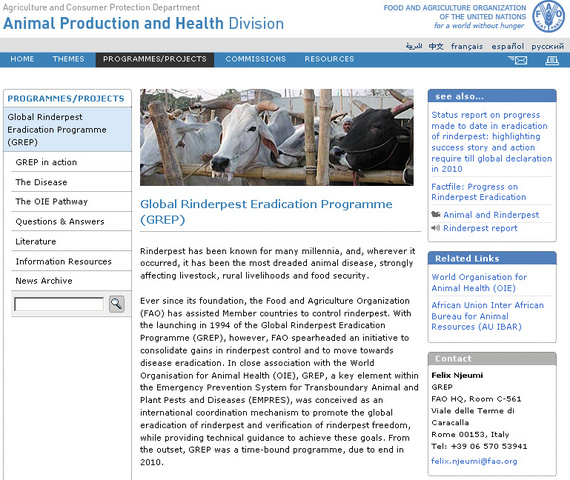Click Animal Production and Health Division title
This screenshot has height=480, width=570.
pos(144,23)
